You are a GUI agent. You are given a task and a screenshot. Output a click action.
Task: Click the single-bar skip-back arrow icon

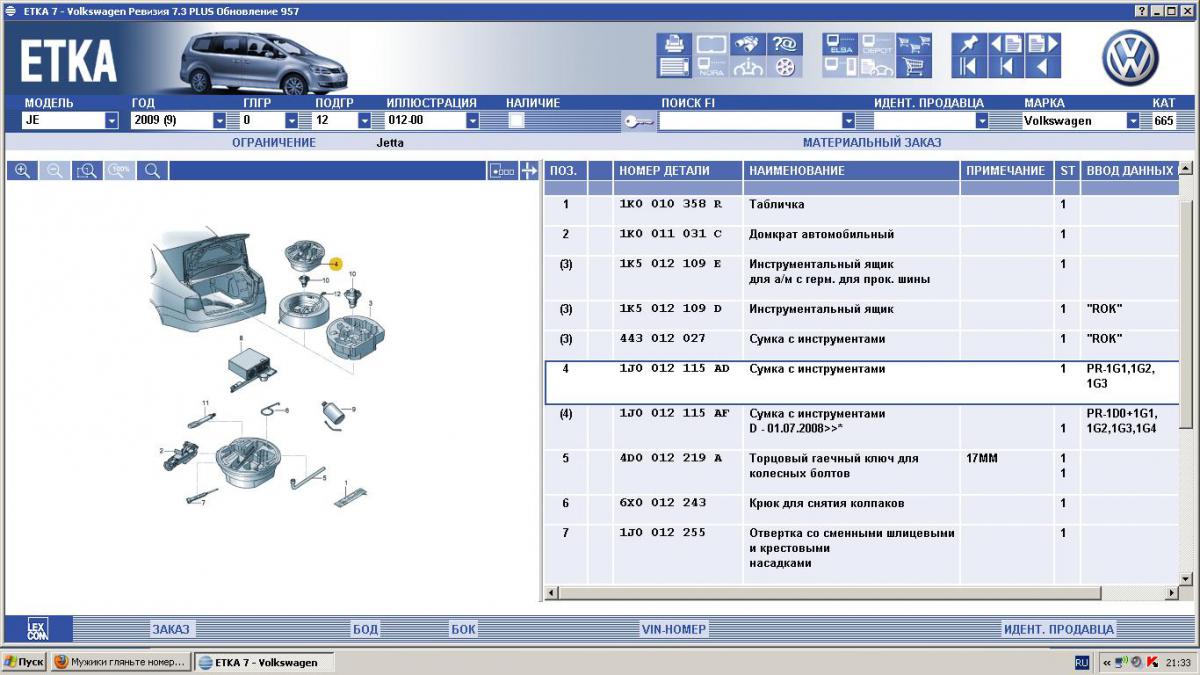[1006, 67]
